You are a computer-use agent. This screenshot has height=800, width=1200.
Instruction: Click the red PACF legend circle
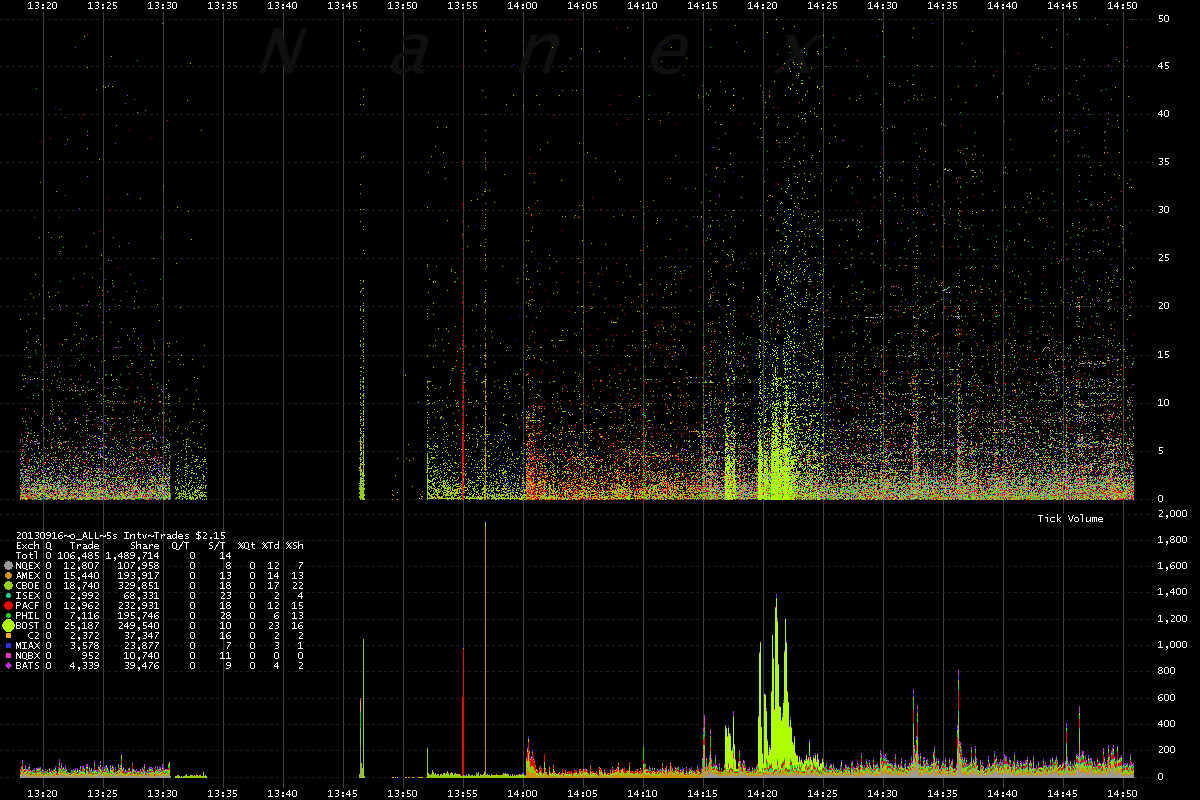(8, 606)
